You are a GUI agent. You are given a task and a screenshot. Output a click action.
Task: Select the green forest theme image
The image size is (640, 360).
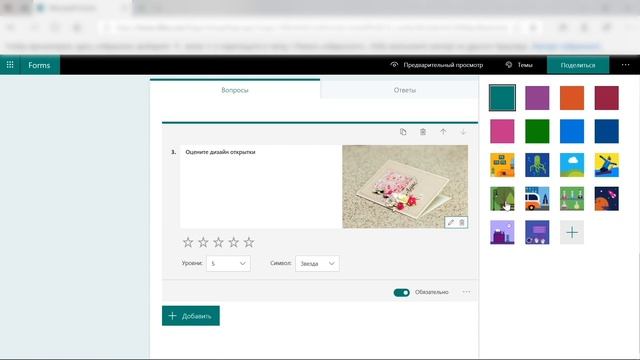502,199
